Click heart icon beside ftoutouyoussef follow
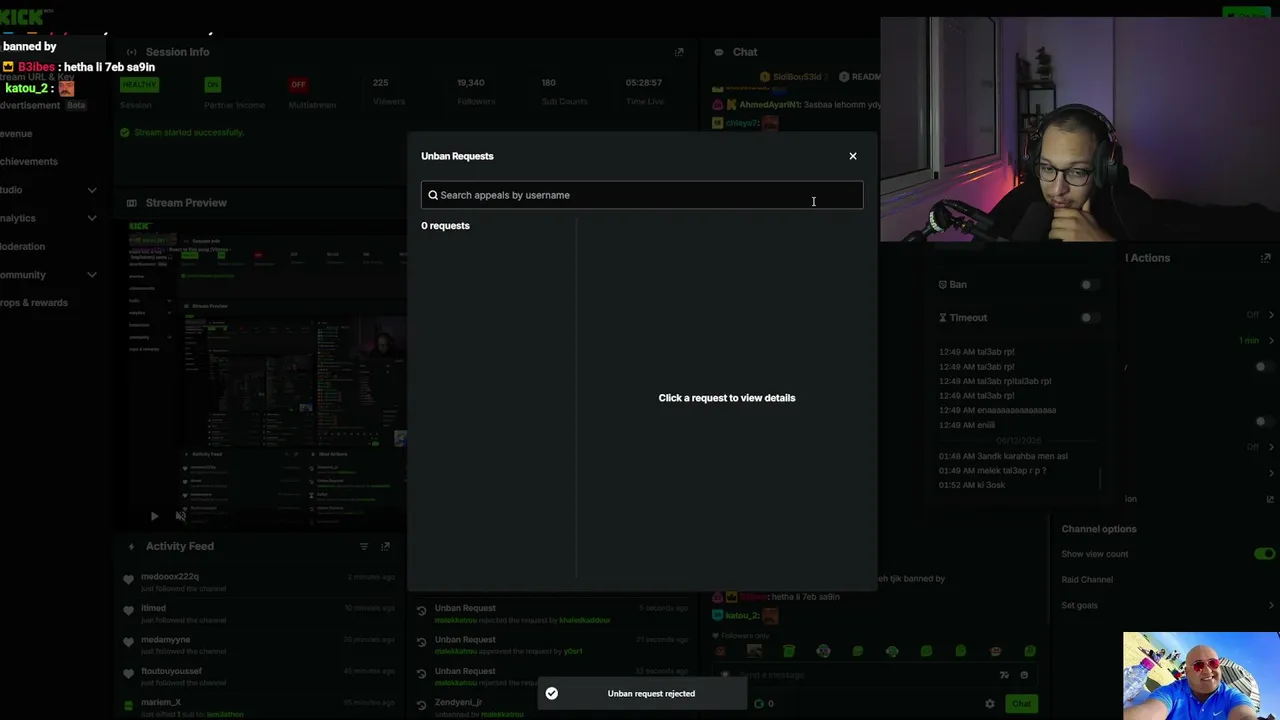Viewport: 1280px width, 720px height. (128, 674)
